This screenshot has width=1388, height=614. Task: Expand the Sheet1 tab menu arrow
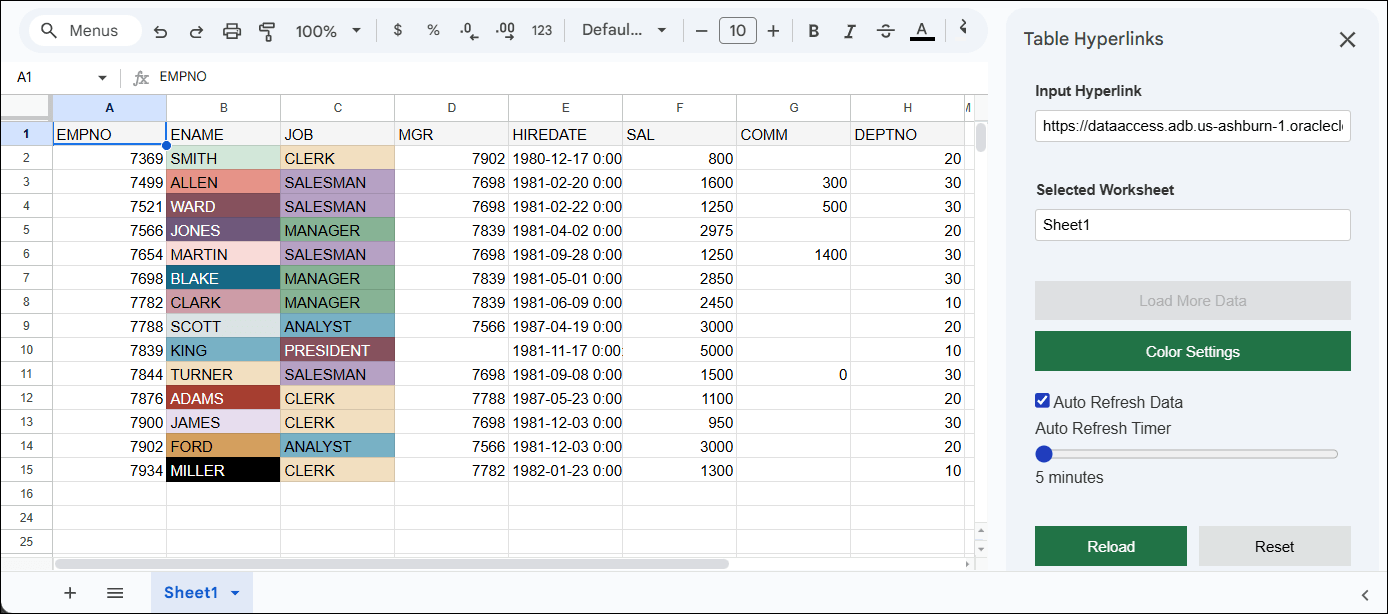pyautogui.click(x=234, y=592)
